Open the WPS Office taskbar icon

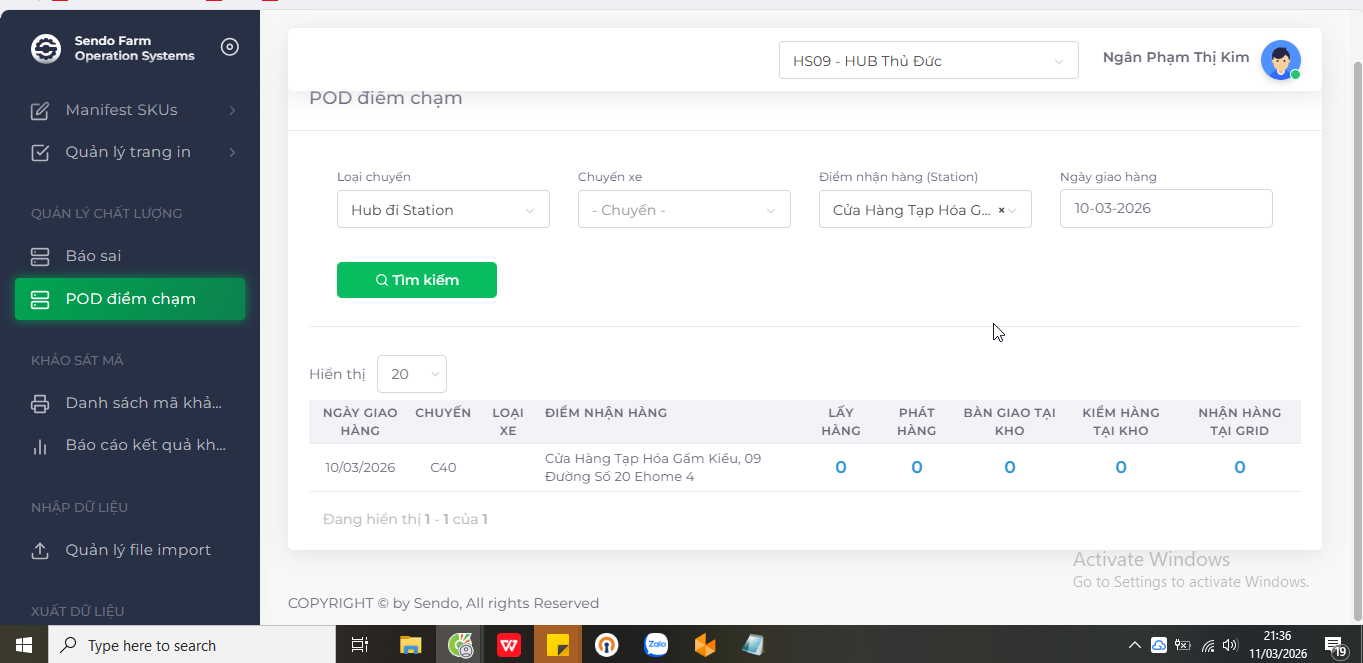coord(509,645)
